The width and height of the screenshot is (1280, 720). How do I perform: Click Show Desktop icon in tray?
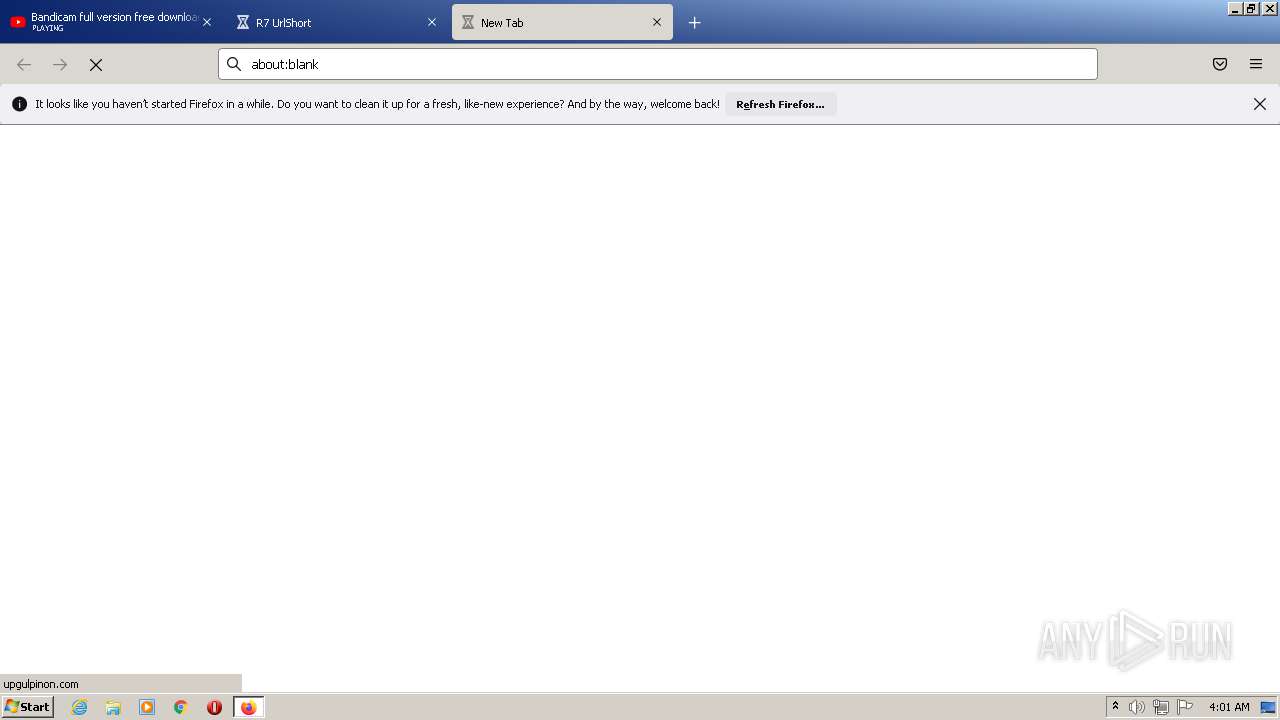(1268, 707)
